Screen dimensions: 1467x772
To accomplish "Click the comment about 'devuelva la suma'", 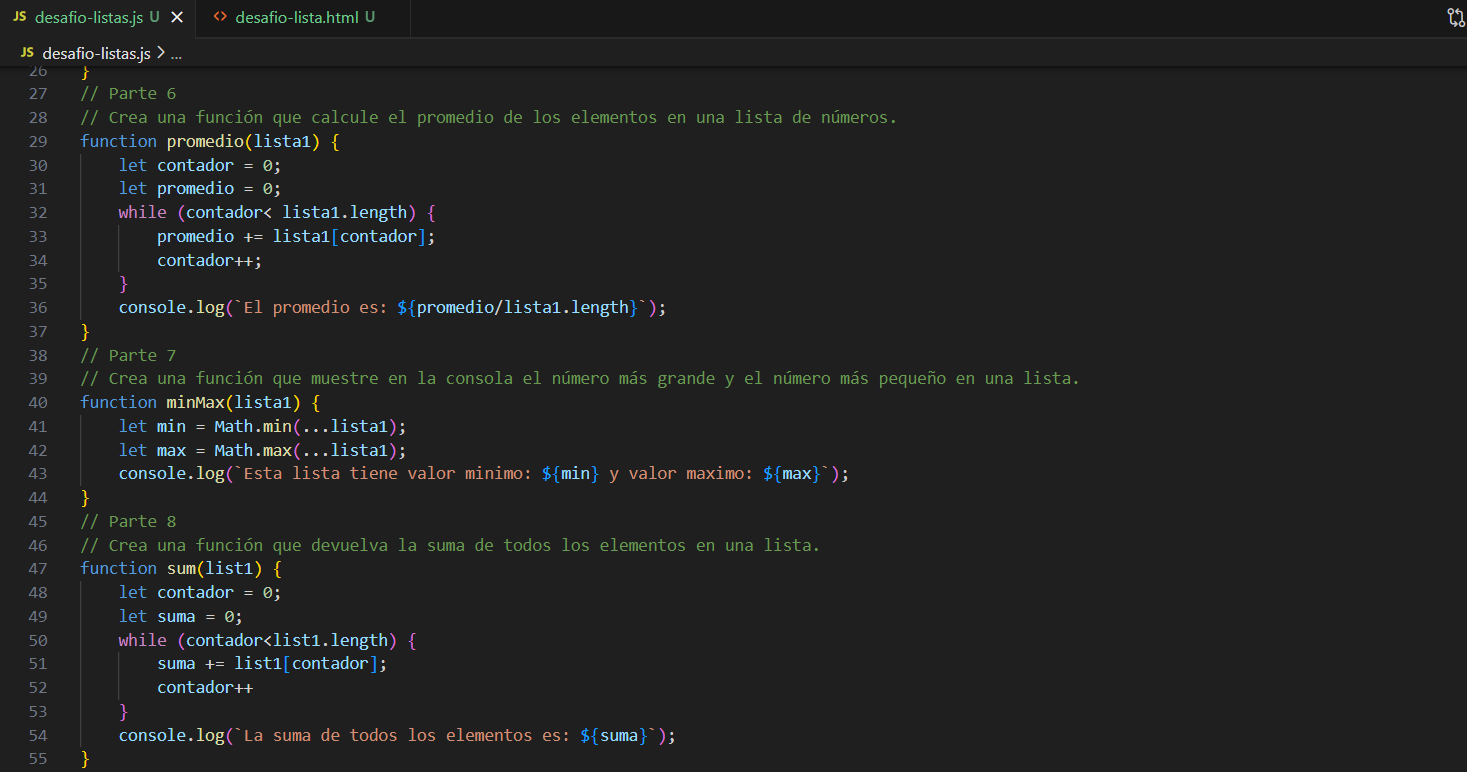I will point(450,545).
